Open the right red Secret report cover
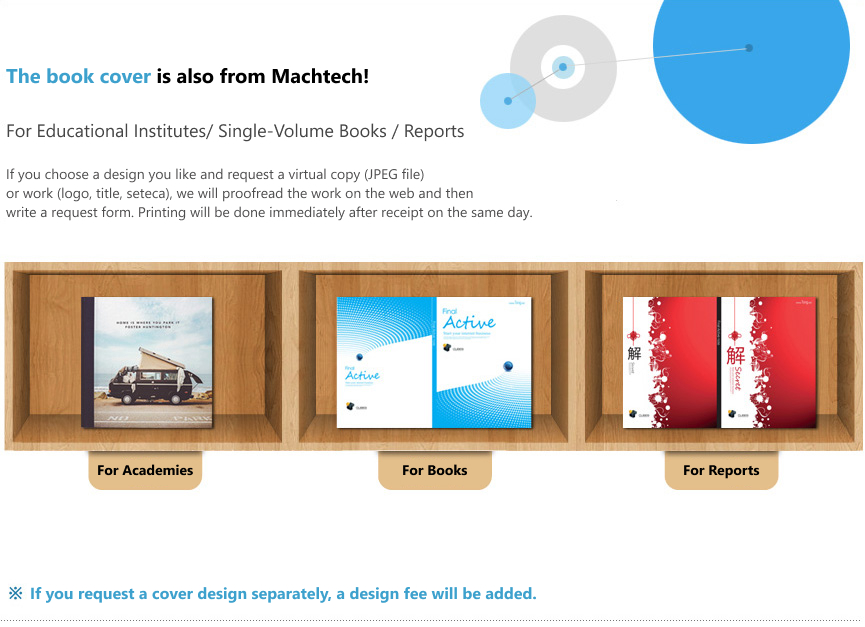The height and width of the screenshot is (627, 865). point(768,362)
